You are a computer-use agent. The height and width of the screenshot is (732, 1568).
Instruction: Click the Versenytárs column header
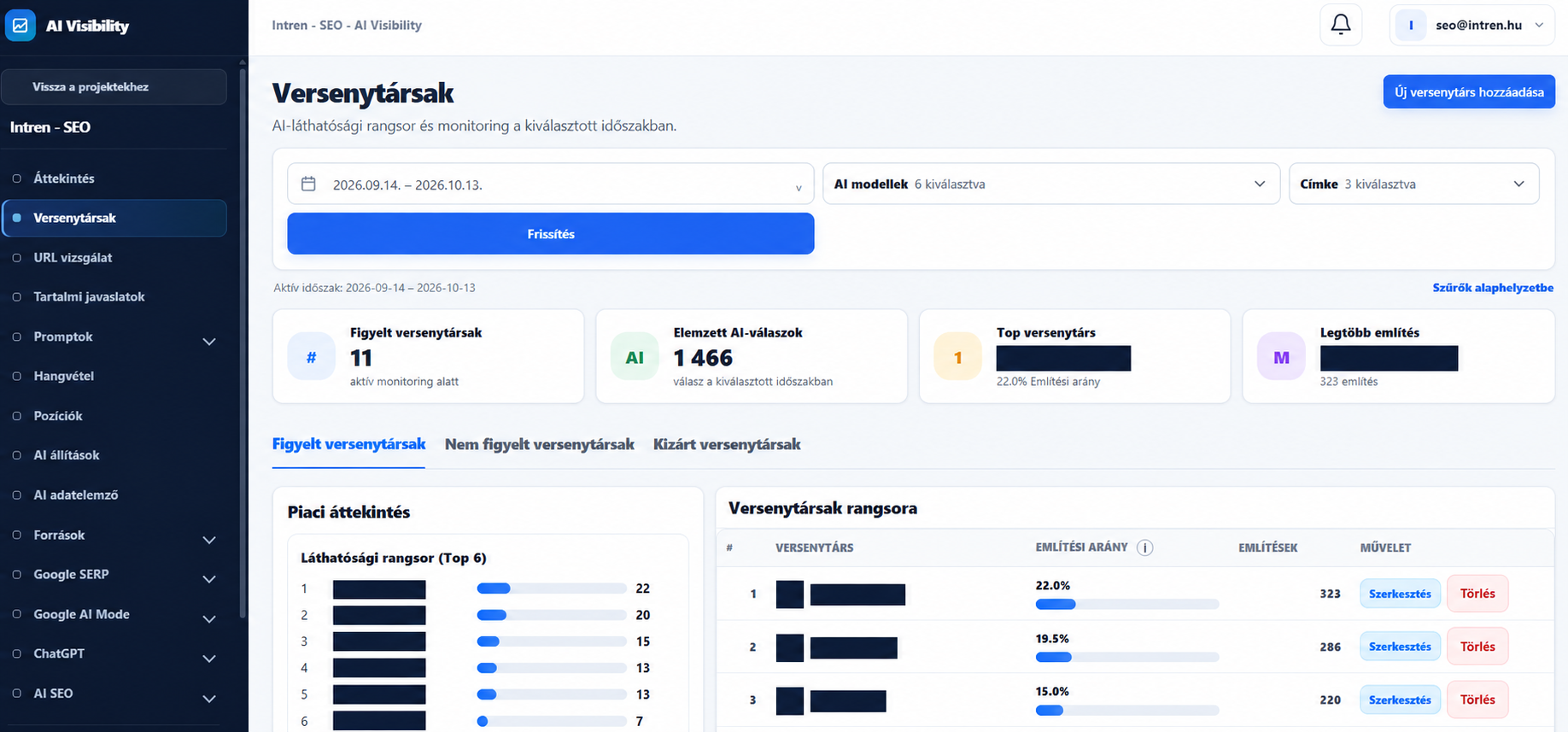pos(814,548)
